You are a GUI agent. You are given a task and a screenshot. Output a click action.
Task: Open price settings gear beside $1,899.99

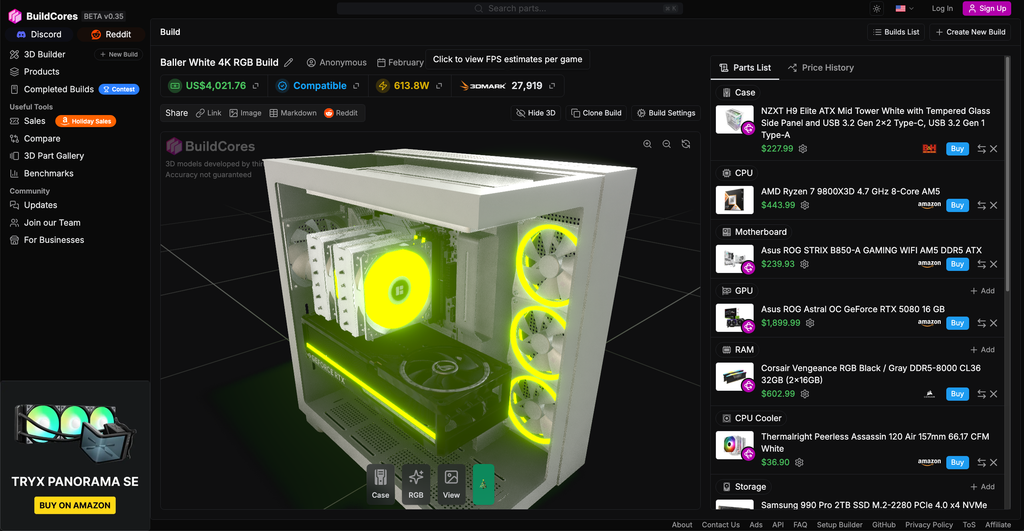(810, 323)
